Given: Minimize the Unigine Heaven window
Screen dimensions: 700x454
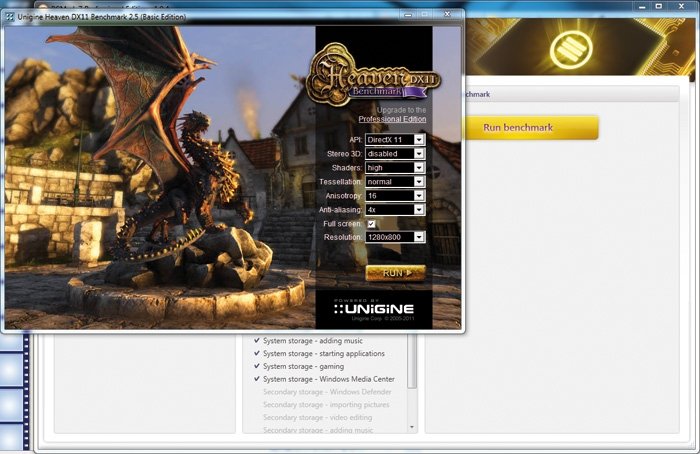Looking at the screenshot, I should point(408,15).
